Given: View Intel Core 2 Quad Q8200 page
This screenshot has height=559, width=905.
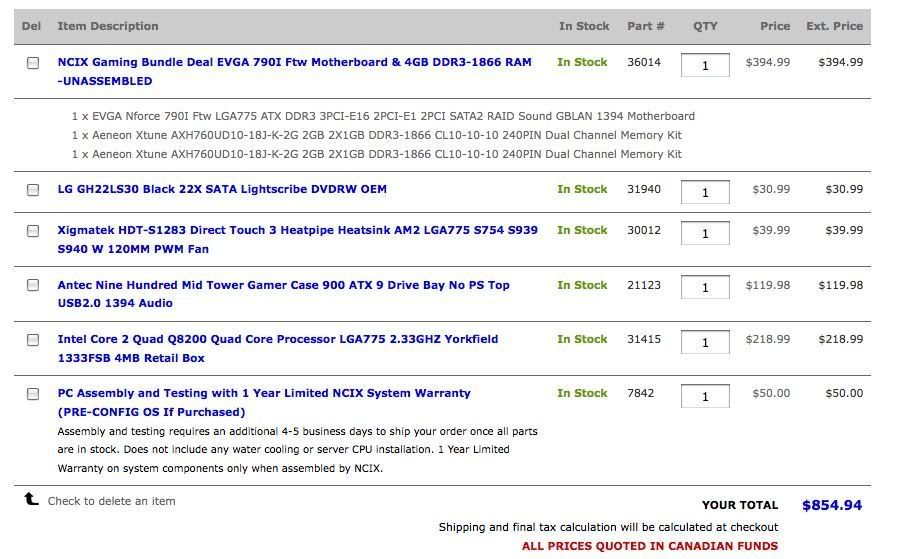Looking at the screenshot, I should click(277, 339).
